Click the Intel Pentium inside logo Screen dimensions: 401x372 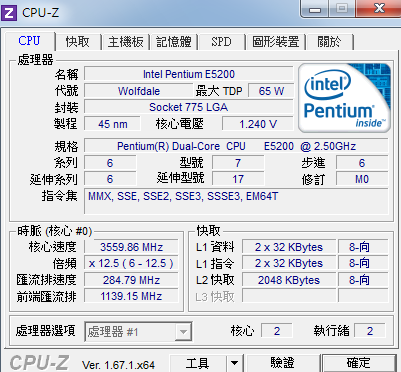344,97
